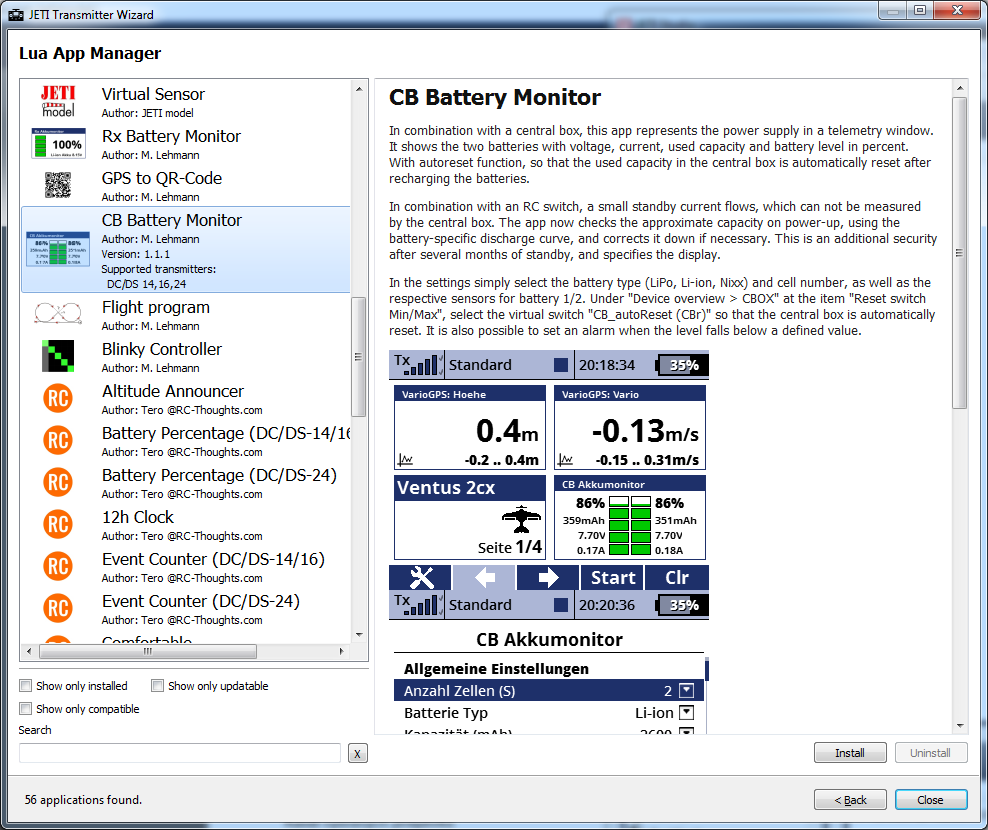Click the CB Battery Monitor title in list
This screenshot has width=988, height=830.
pos(171,220)
